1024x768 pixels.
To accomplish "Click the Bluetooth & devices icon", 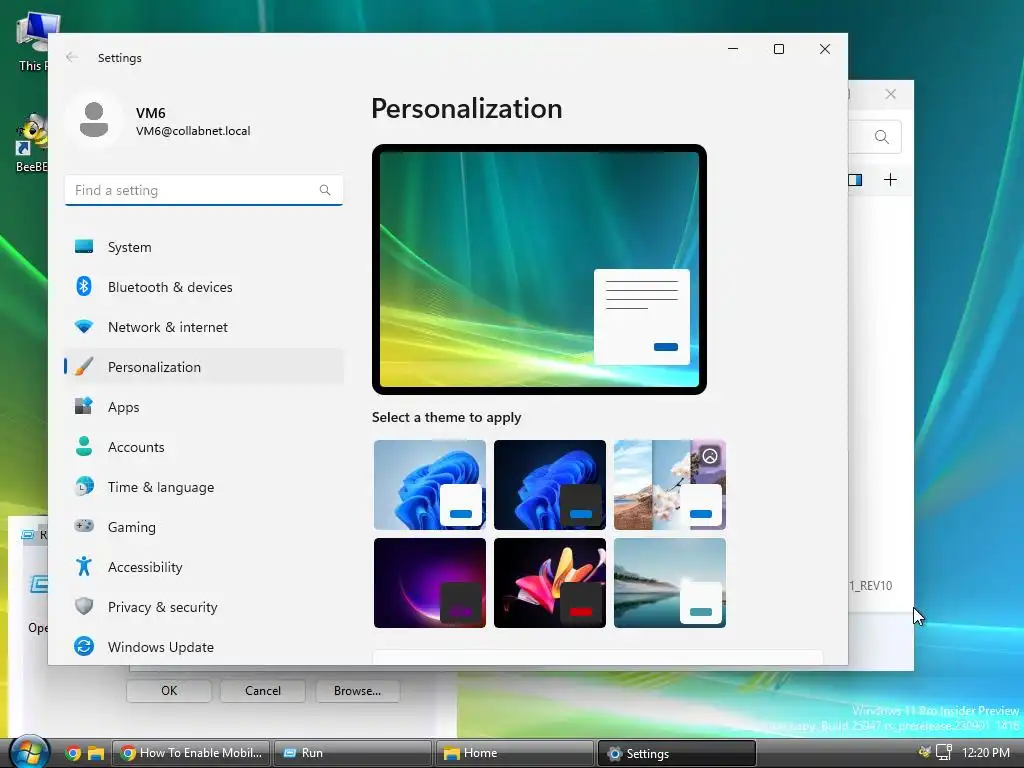I will [84, 287].
